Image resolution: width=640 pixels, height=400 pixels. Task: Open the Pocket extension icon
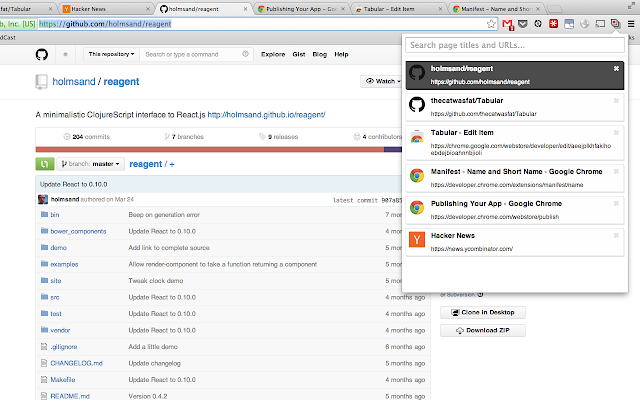(x=522, y=24)
